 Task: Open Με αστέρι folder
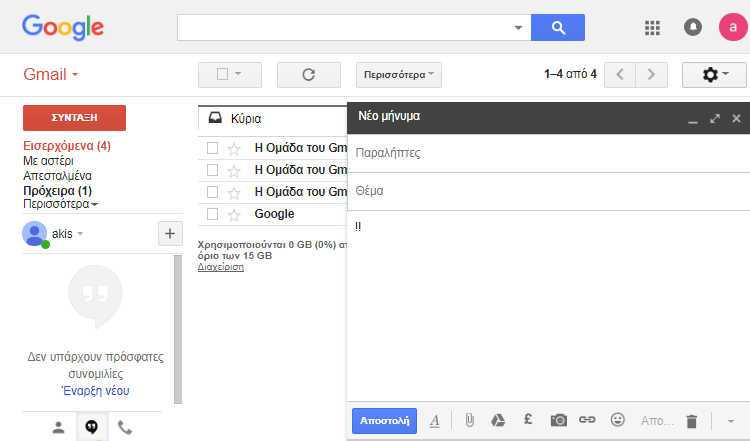[48, 161]
